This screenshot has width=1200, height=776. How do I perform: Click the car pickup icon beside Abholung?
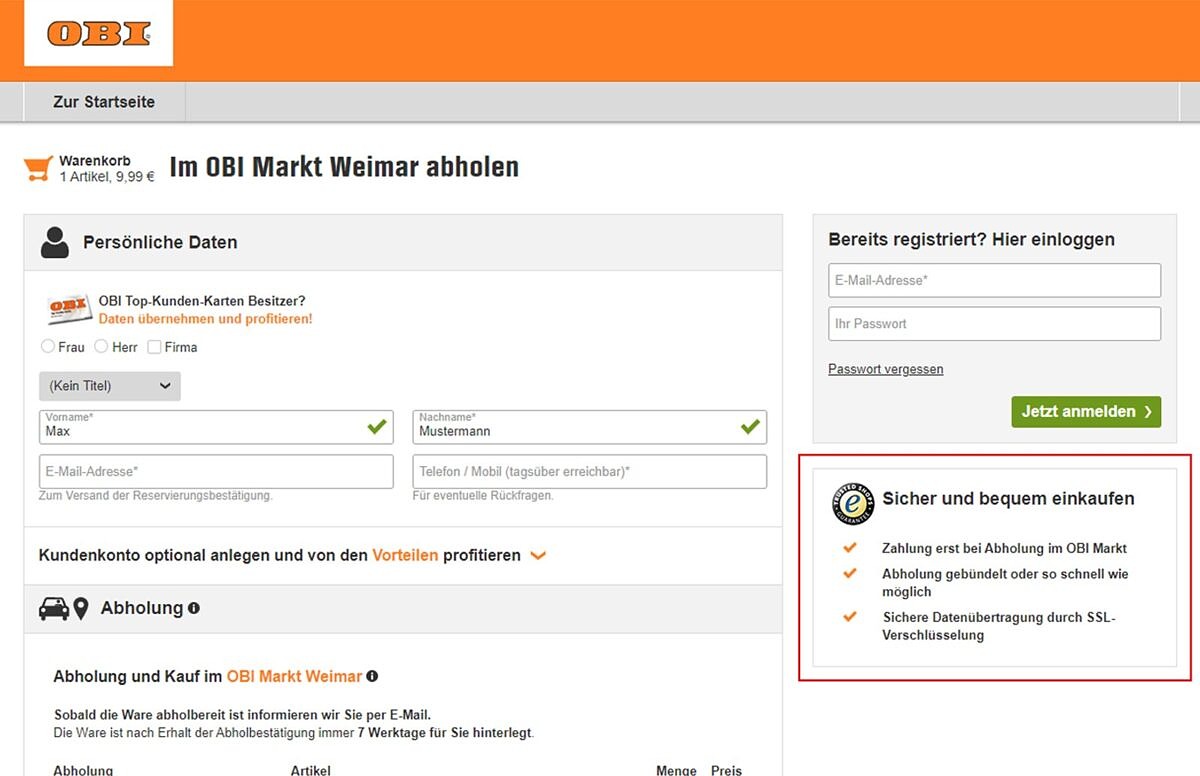(x=54, y=608)
